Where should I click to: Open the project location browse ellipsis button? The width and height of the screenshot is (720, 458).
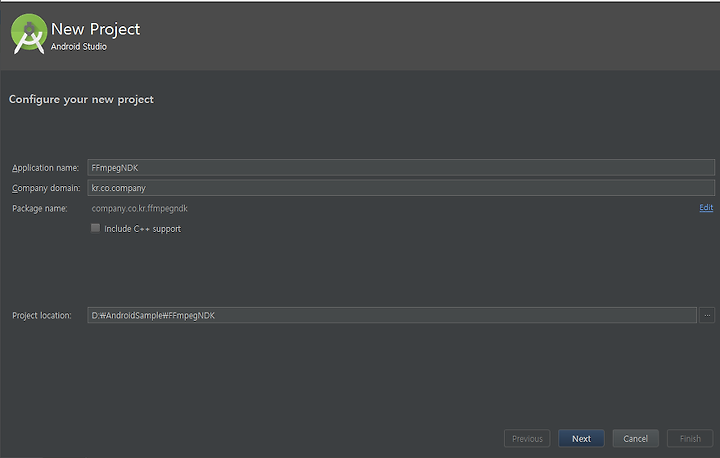click(707, 315)
